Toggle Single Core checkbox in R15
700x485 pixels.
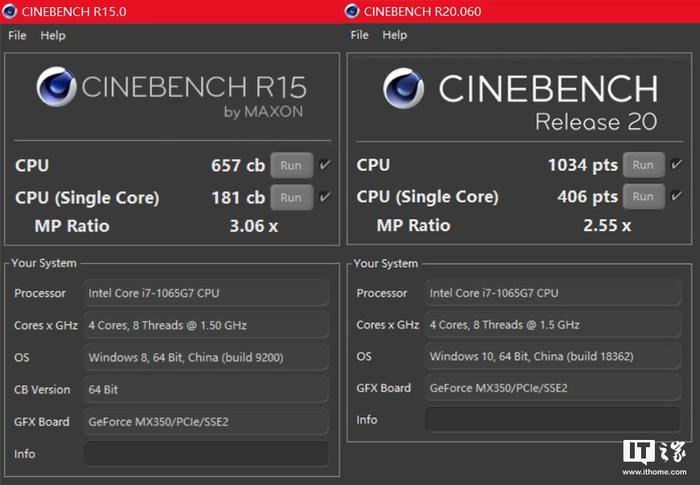pos(325,196)
